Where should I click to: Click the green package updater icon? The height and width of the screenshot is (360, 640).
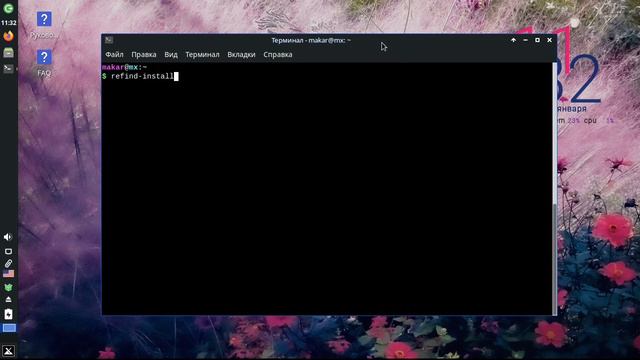pos(8,287)
